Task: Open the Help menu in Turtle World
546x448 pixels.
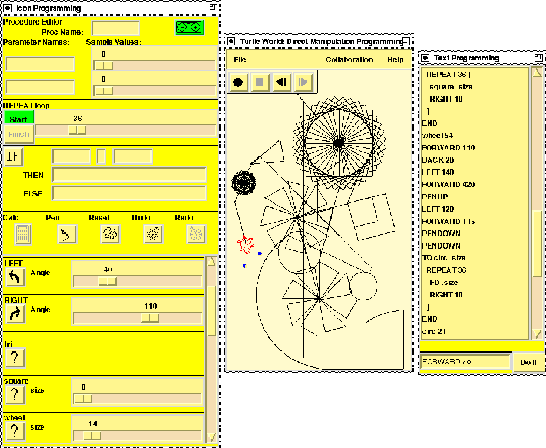Action: [x=395, y=60]
